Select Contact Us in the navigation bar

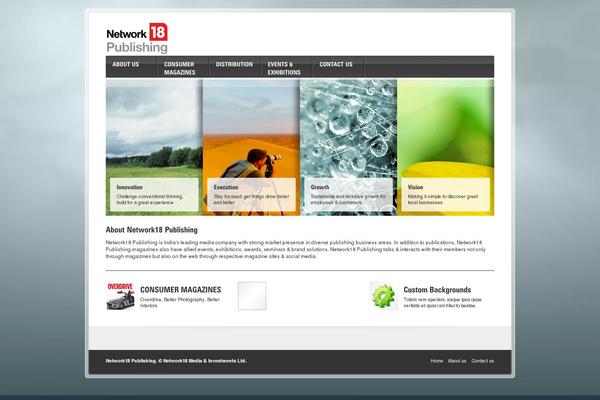point(336,64)
